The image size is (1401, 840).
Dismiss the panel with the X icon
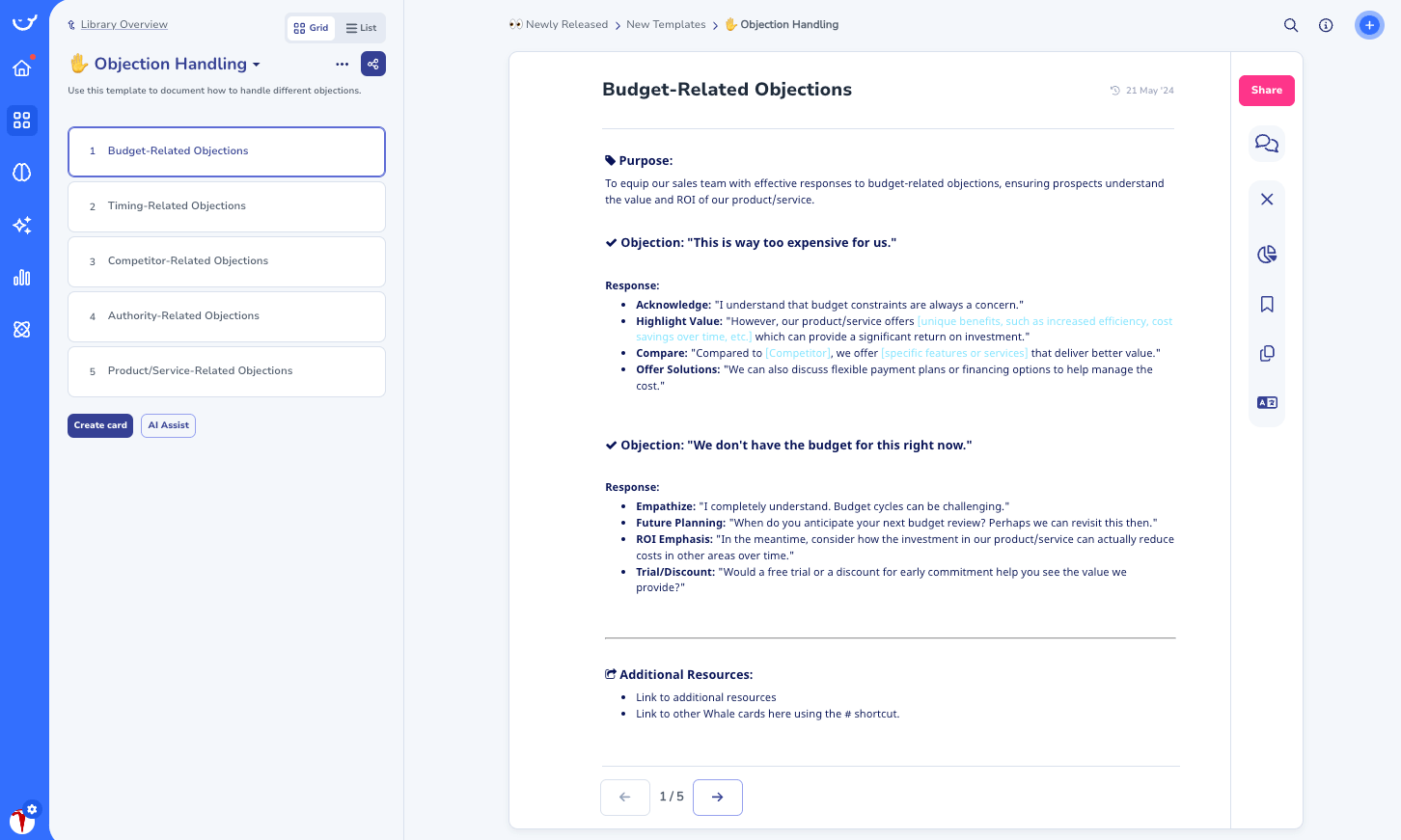coord(1266,199)
